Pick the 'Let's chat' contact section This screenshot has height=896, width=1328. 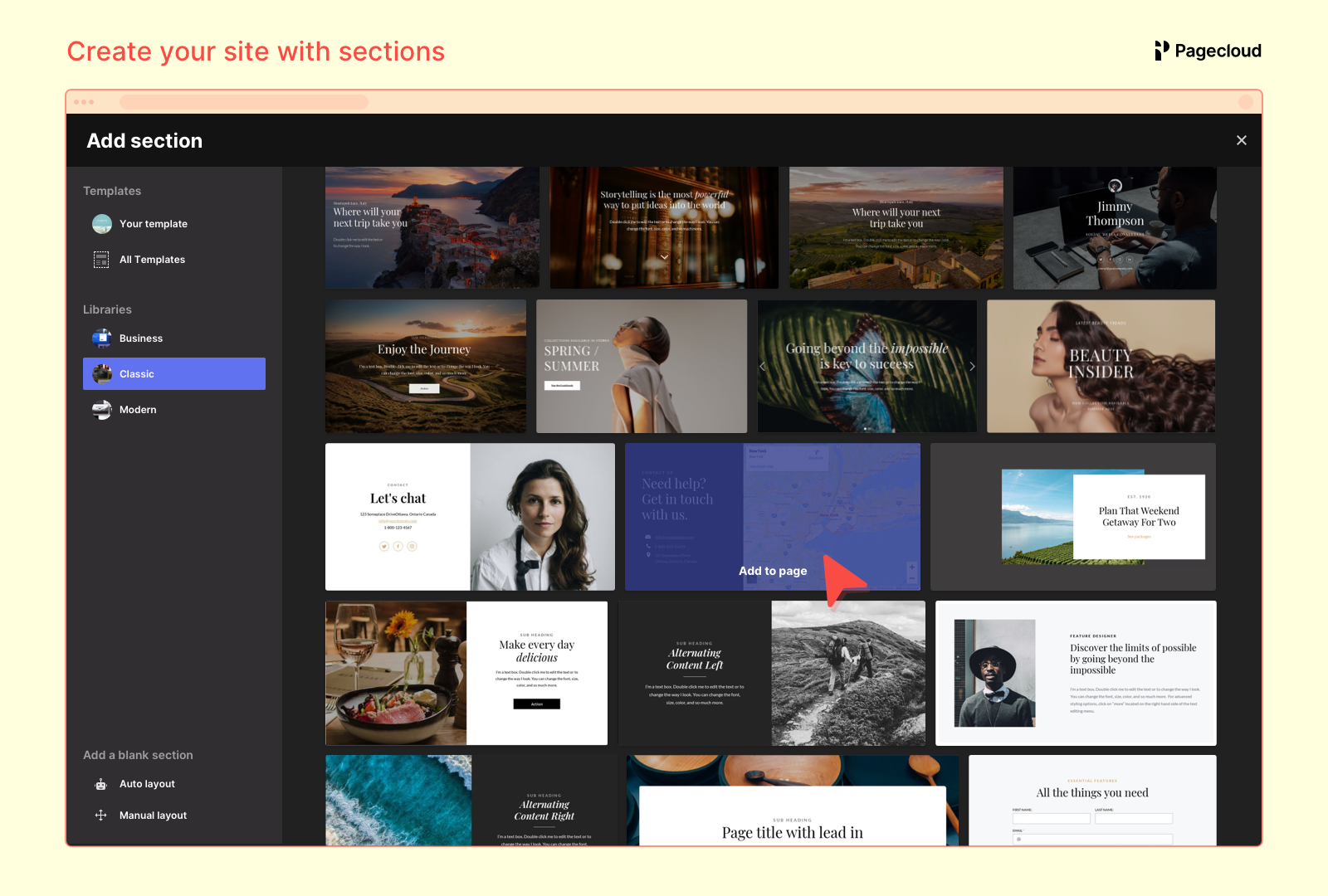pyautogui.click(x=470, y=517)
